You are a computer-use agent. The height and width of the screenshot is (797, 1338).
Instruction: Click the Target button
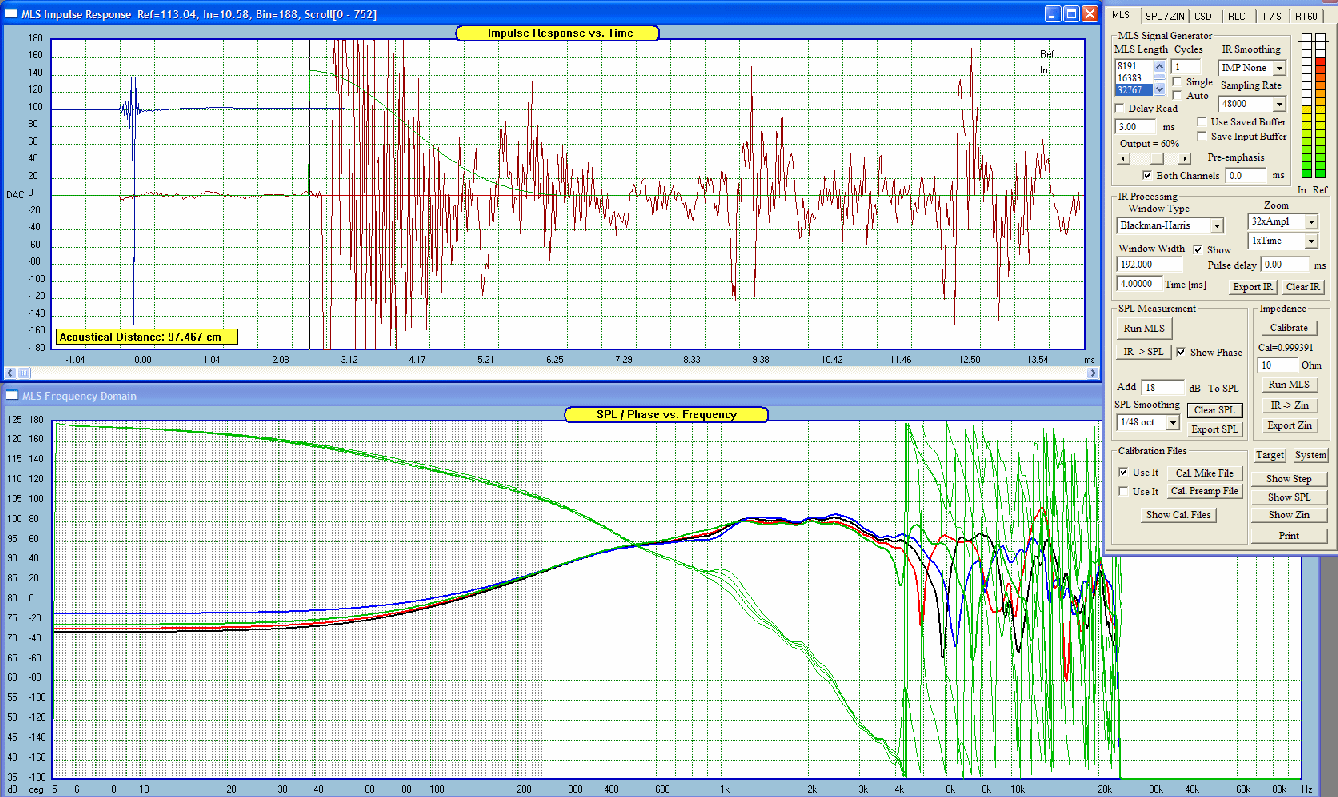coord(1270,455)
